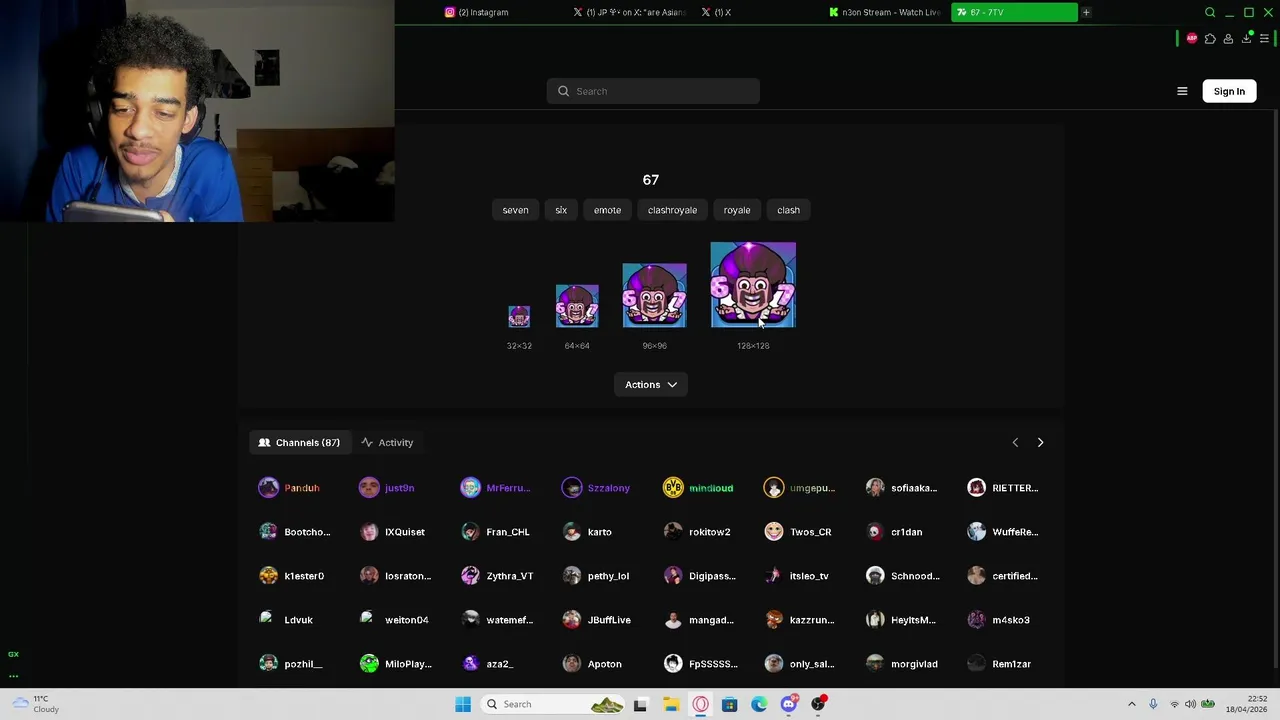Show hidden system tray icons
1280x720 pixels.
(x=1132, y=704)
